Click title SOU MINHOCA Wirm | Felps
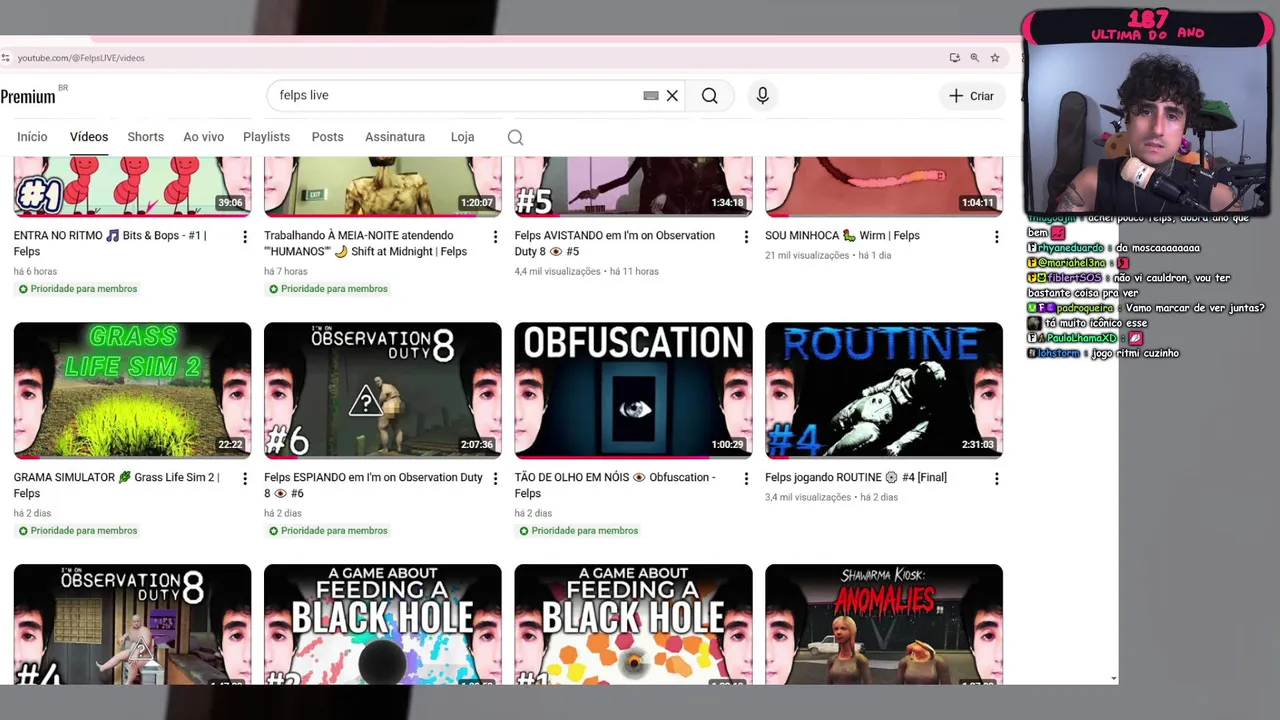1280x720 pixels. click(x=842, y=236)
